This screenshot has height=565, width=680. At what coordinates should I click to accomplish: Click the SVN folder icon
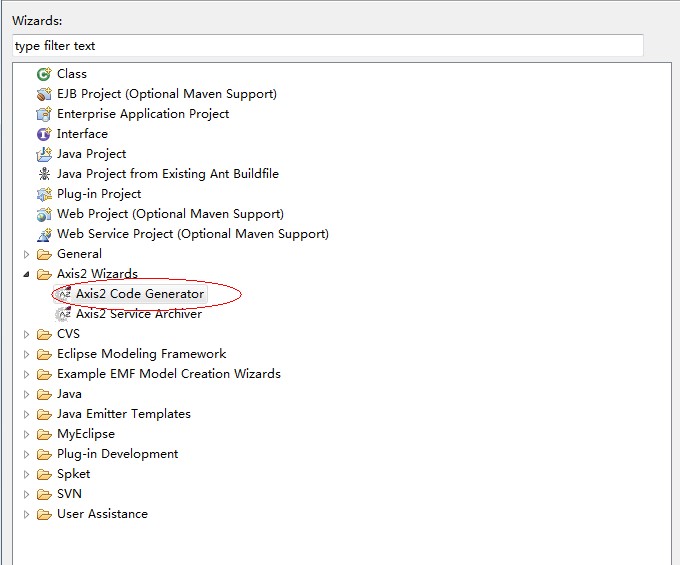pyautogui.click(x=44, y=494)
